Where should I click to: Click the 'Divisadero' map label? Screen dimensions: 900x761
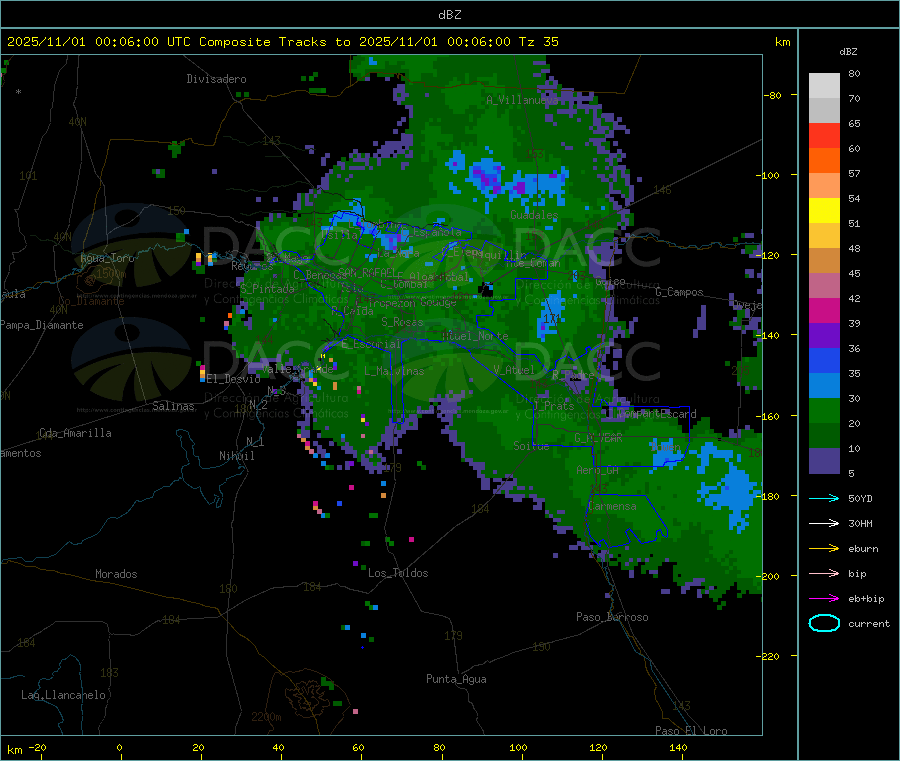coord(216,79)
